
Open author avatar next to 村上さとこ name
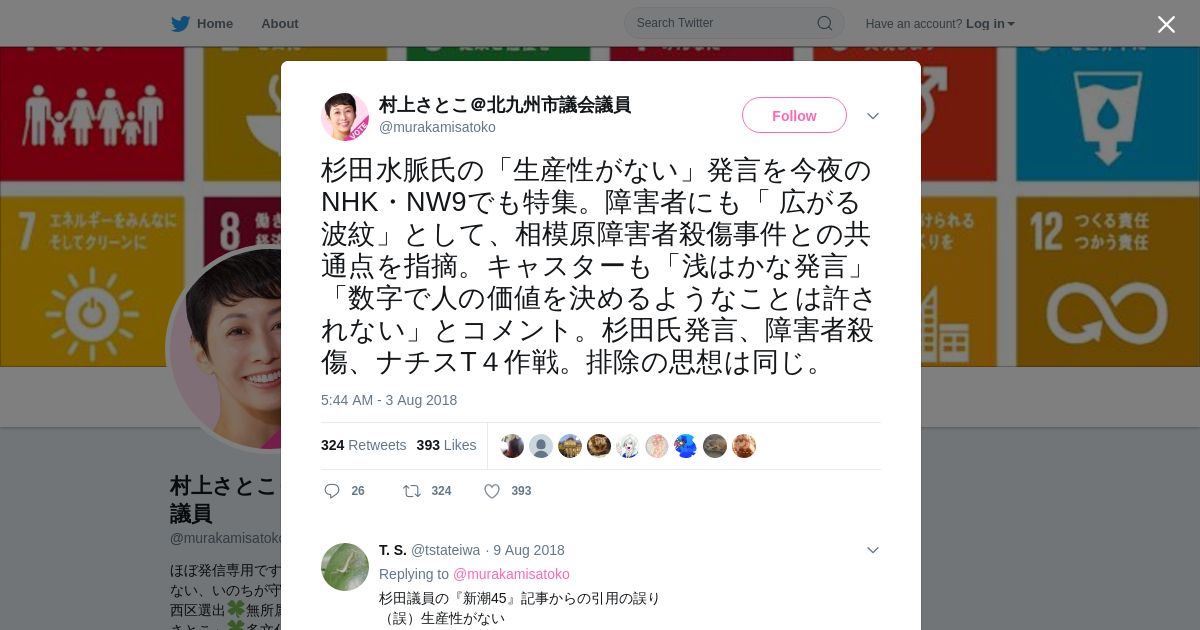tap(345, 117)
